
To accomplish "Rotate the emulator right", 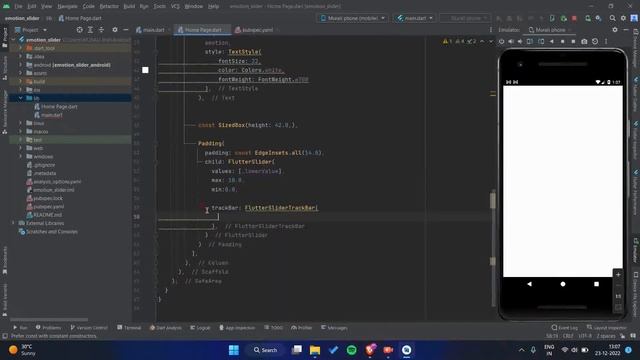I will 541,41.
